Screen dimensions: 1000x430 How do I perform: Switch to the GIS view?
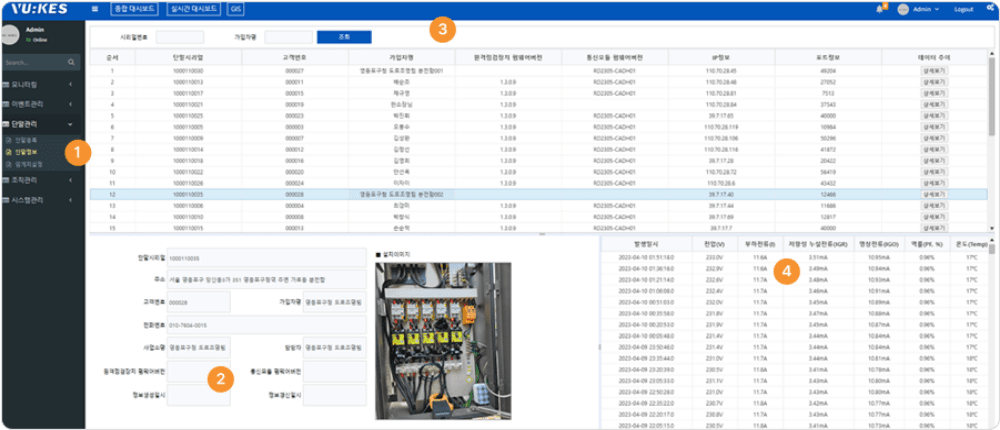click(x=236, y=9)
